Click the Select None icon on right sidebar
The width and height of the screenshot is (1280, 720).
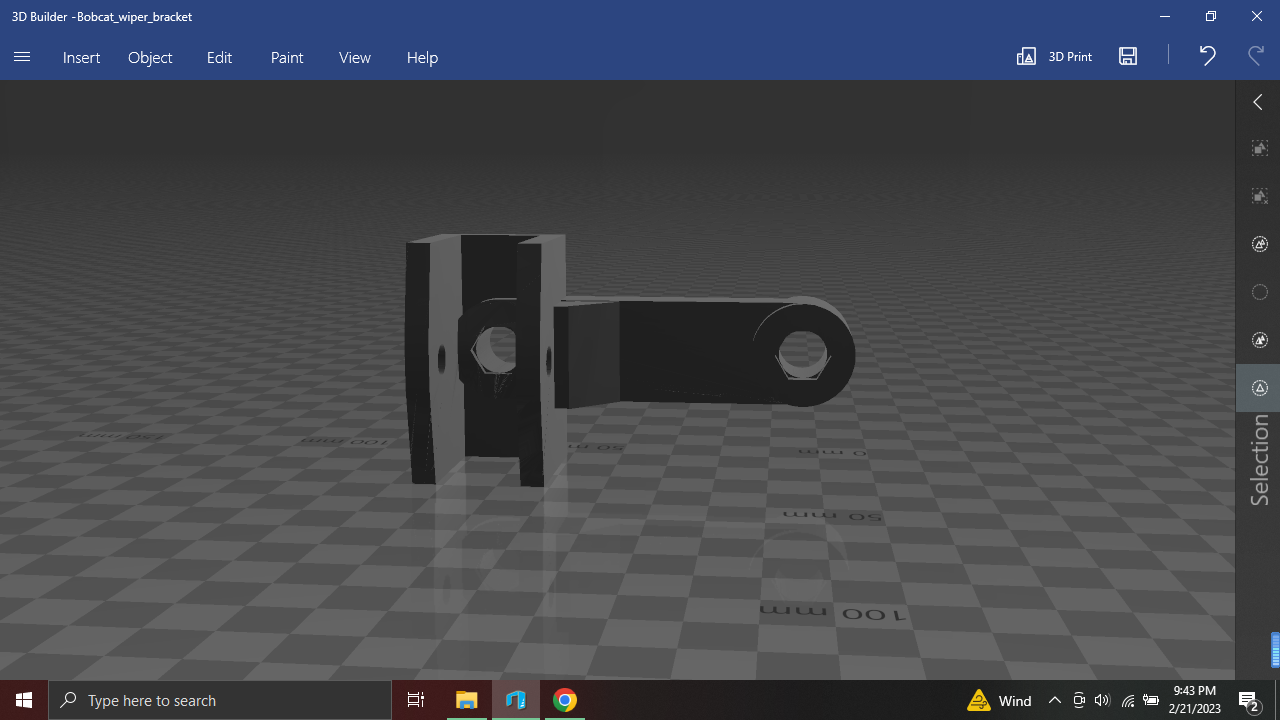pos(1259,196)
